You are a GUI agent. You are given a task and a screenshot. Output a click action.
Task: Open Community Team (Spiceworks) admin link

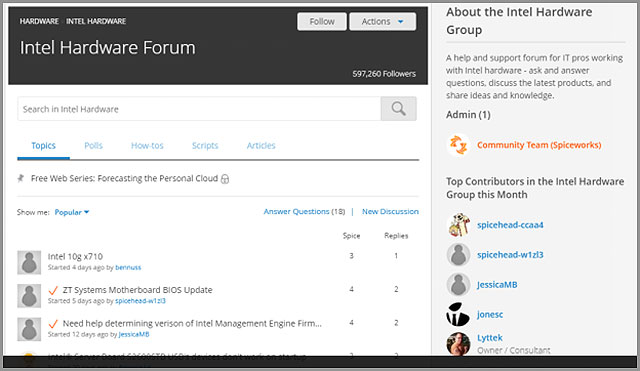point(539,145)
